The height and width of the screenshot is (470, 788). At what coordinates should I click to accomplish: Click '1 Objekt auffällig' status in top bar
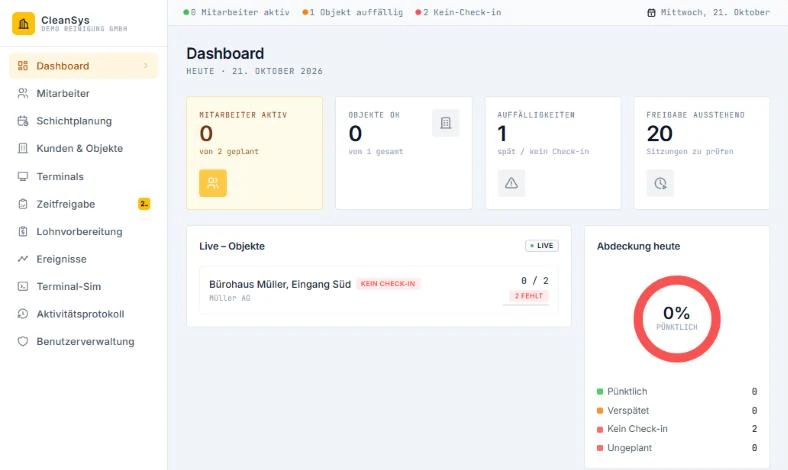[353, 13]
